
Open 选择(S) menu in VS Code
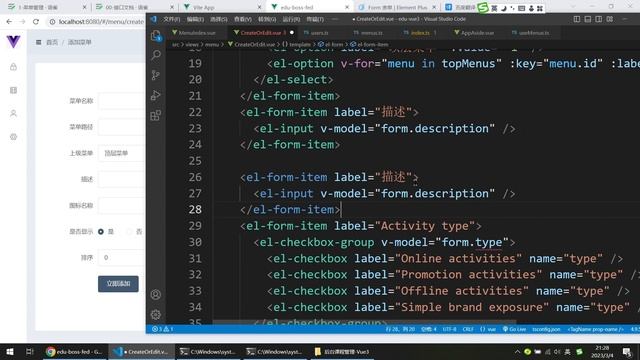point(219,19)
